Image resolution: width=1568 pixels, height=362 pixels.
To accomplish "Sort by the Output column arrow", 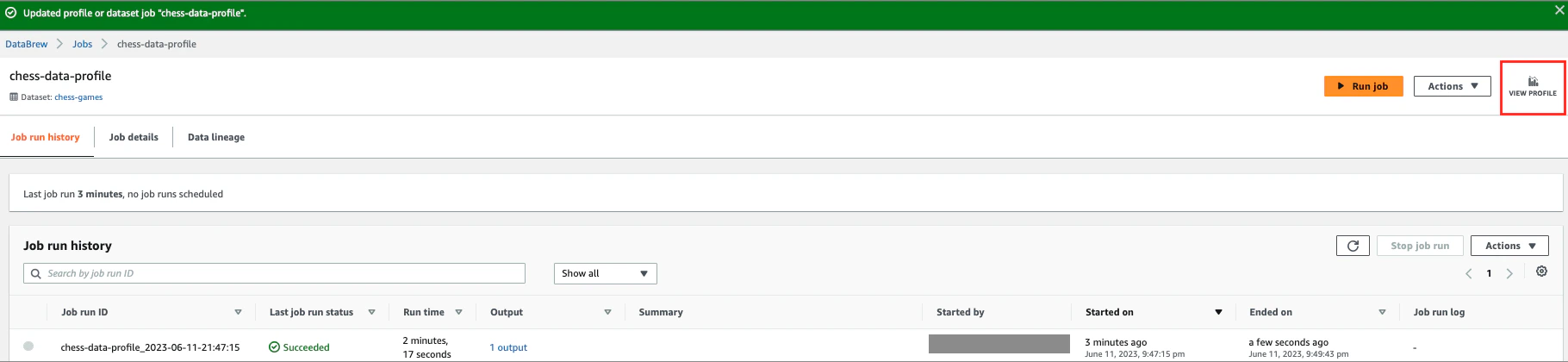I will click(607, 312).
